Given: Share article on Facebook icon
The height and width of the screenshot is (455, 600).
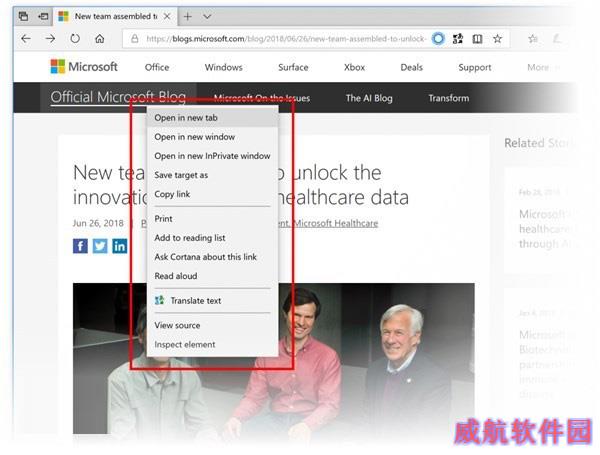Looking at the screenshot, I should point(80,246).
